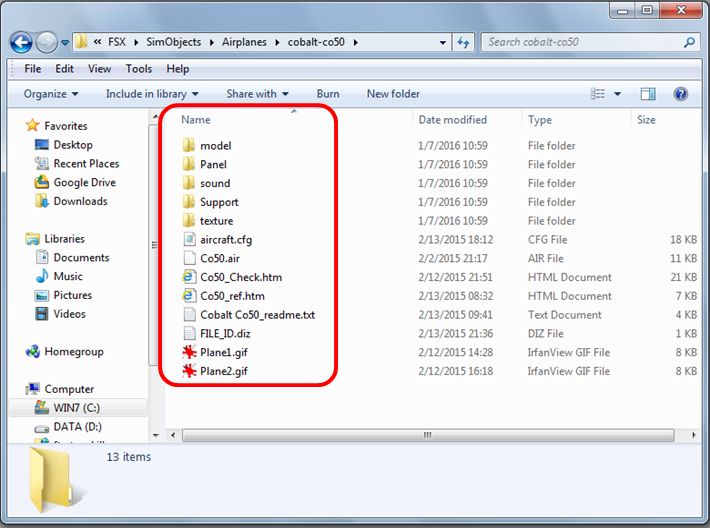The width and height of the screenshot is (710, 528).
Task: Select the Cobalt Co50_readme.txt file icon
Action: tap(189, 314)
